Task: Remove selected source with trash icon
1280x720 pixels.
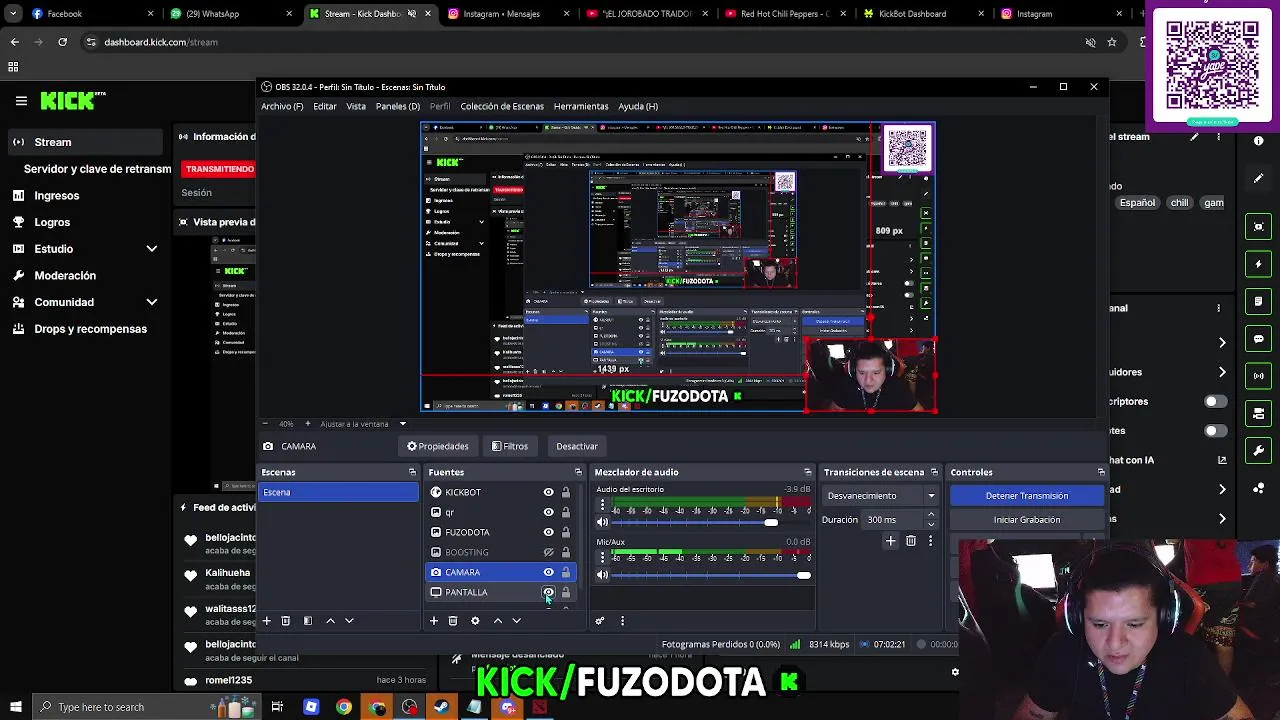Action: point(453,621)
